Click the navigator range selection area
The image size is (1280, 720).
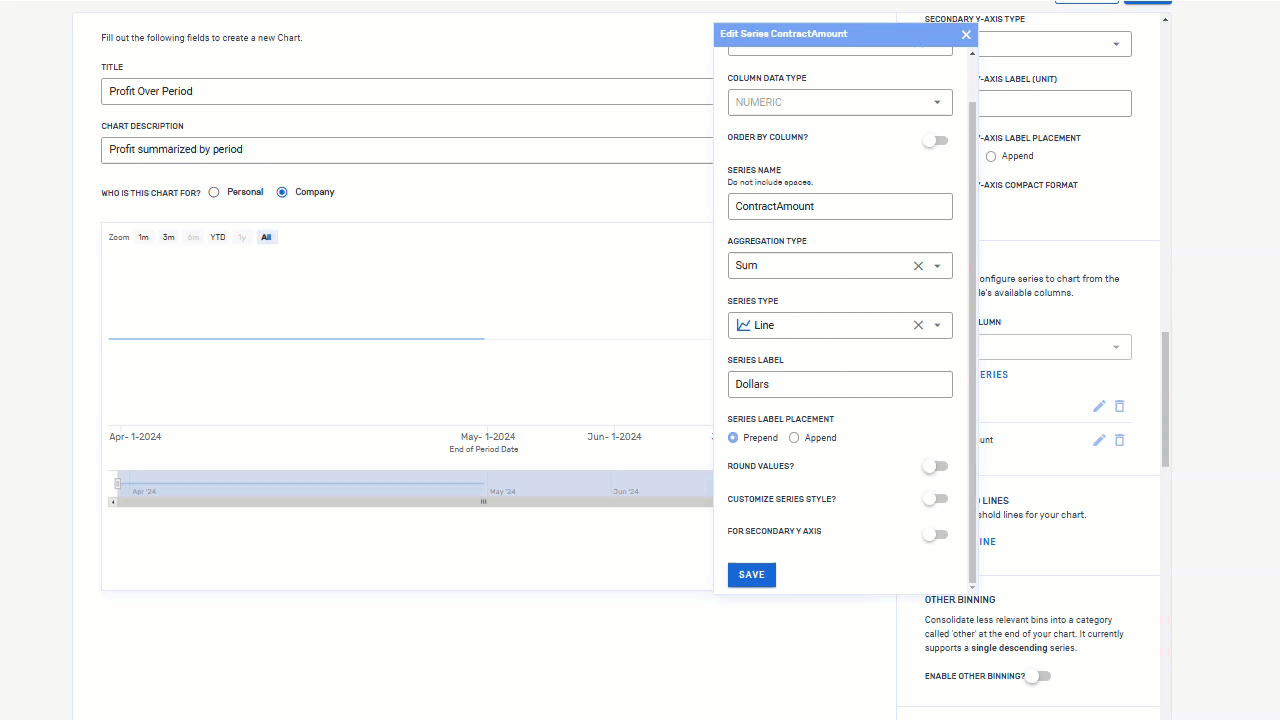point(415,484)
